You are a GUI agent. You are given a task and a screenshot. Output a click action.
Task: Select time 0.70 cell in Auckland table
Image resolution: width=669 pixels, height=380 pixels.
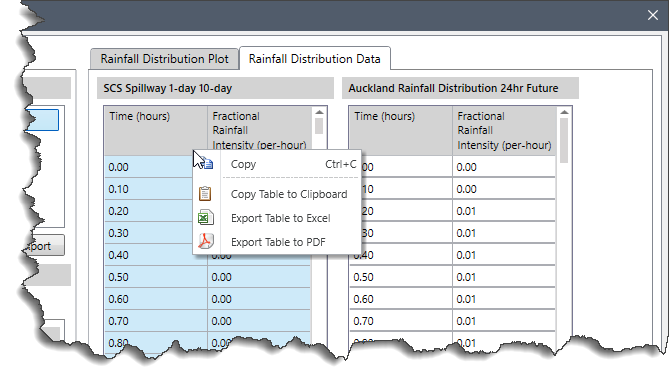(x=401, y=321)
